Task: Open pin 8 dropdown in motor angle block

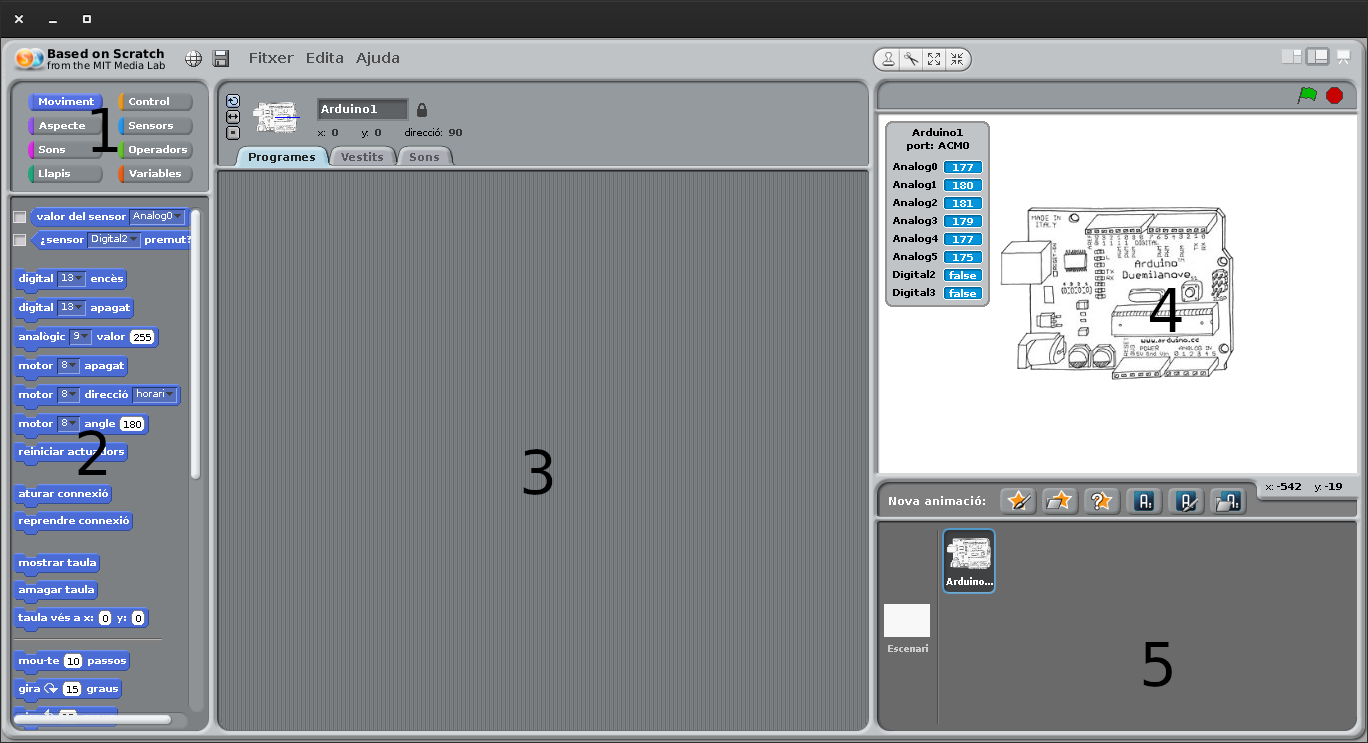Action: tap(68, 423)
